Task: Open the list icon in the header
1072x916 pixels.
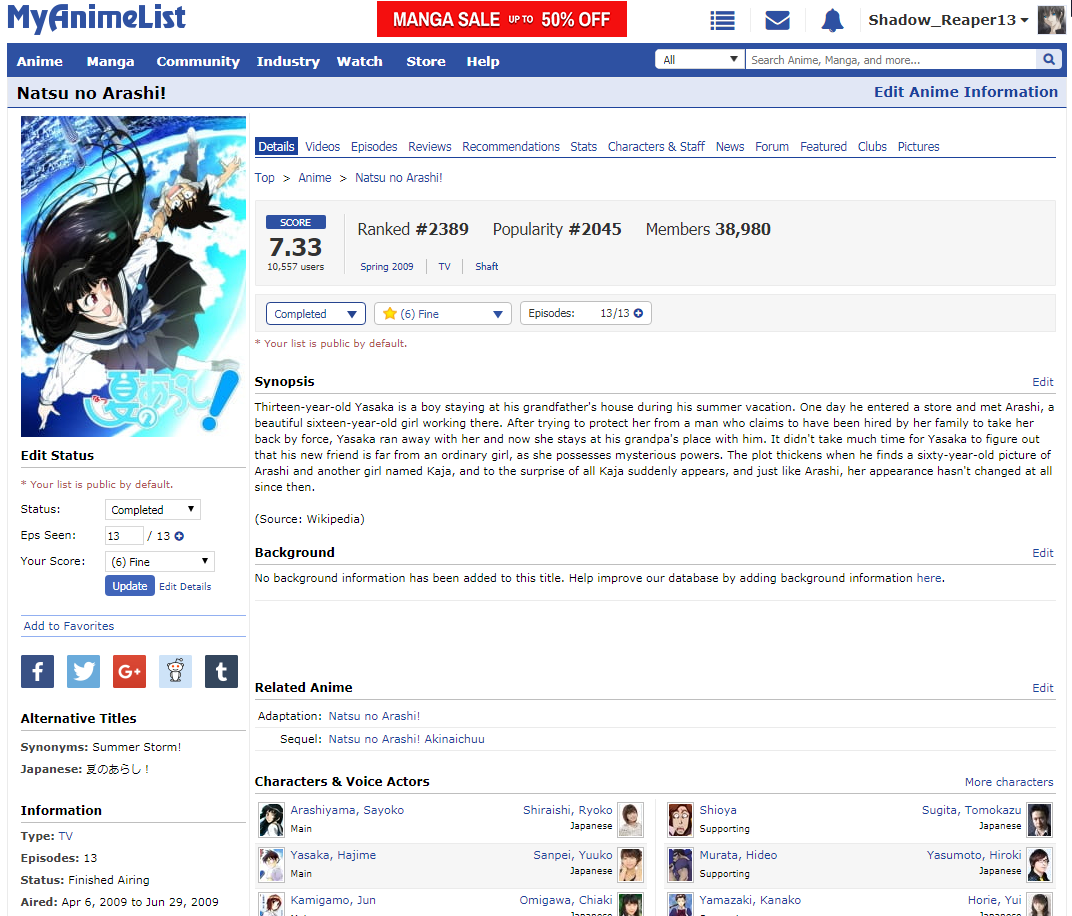Action: click(x=722, y=21)
